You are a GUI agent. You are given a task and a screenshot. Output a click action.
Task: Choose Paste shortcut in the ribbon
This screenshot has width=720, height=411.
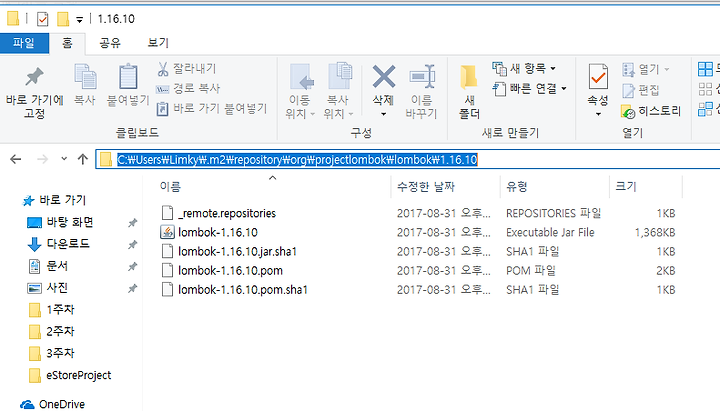coord(212,109)
